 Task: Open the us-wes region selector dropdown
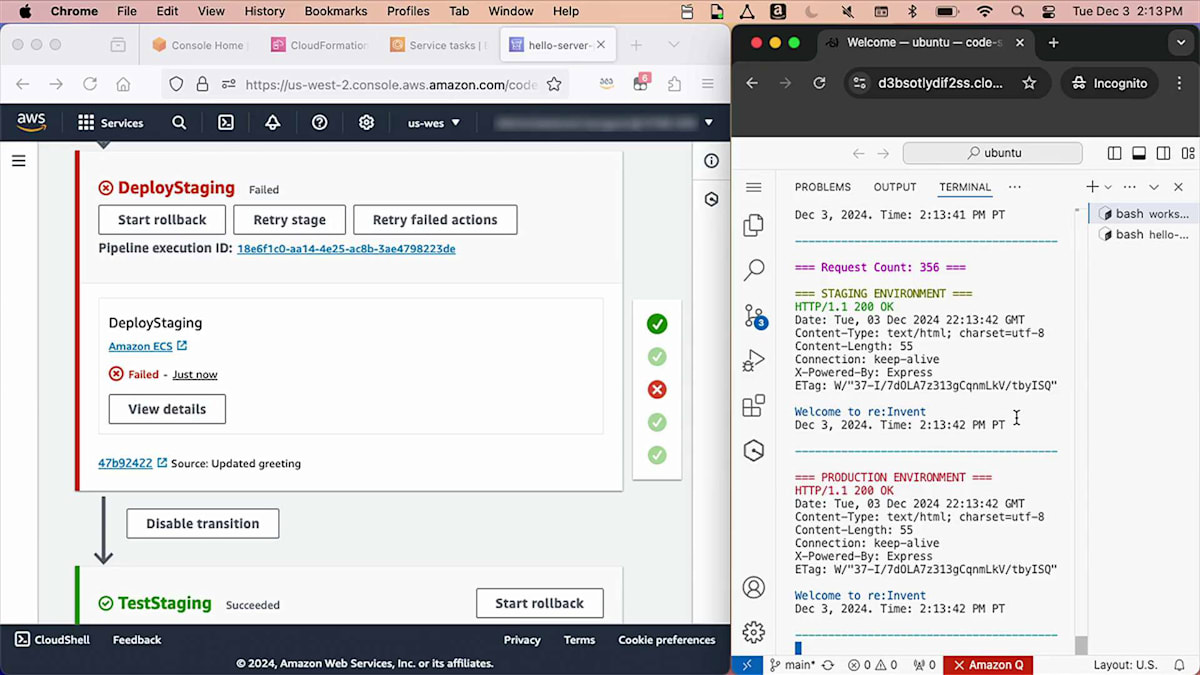[434, 123]
